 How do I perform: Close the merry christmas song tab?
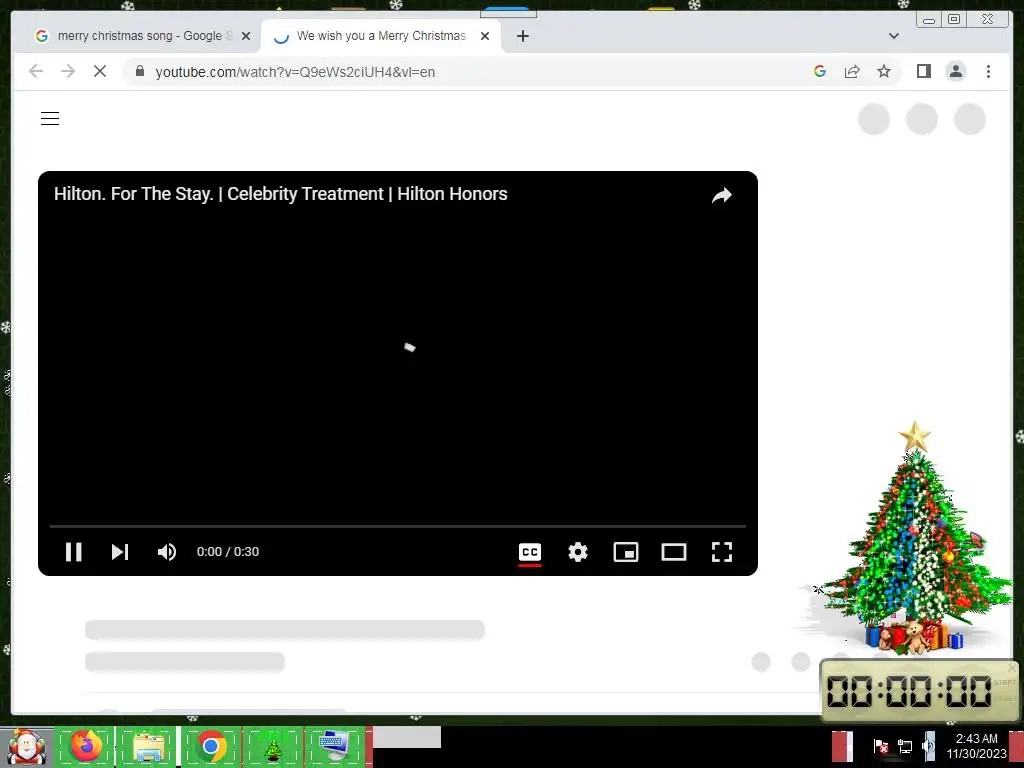(x=246, y=36)
